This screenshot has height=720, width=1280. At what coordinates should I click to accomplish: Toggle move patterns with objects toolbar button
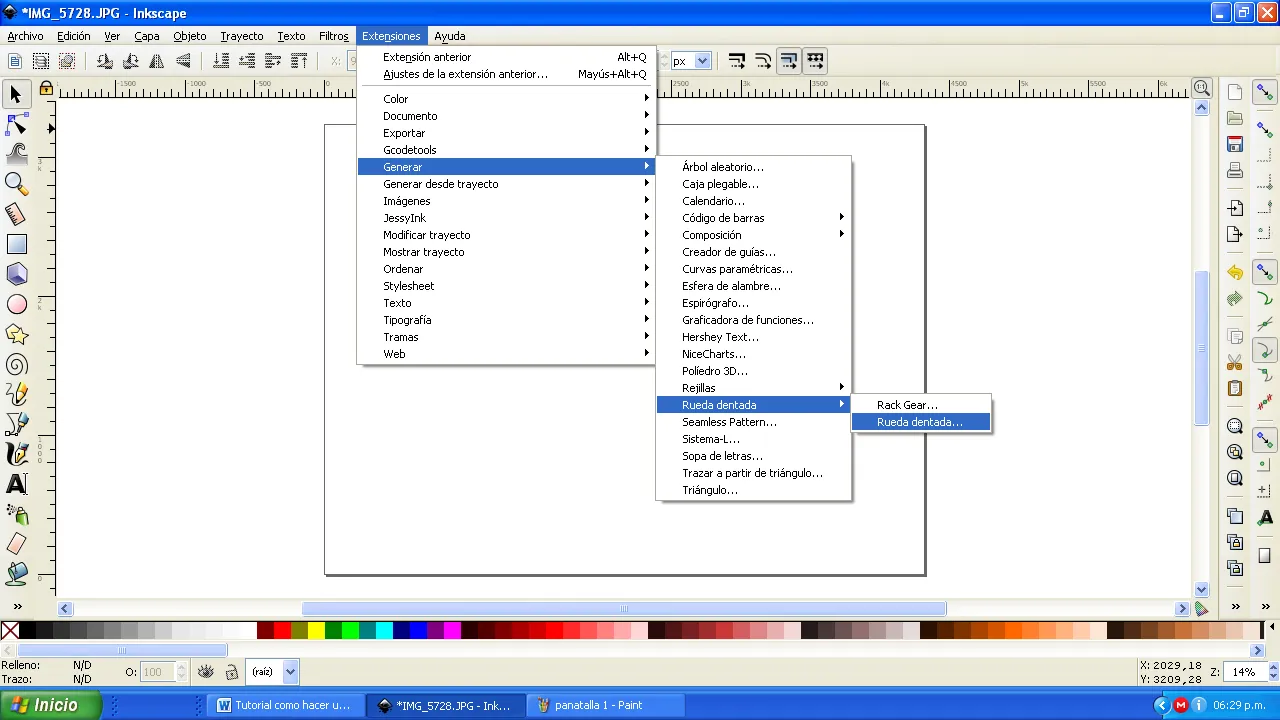[x=815, y=61]
